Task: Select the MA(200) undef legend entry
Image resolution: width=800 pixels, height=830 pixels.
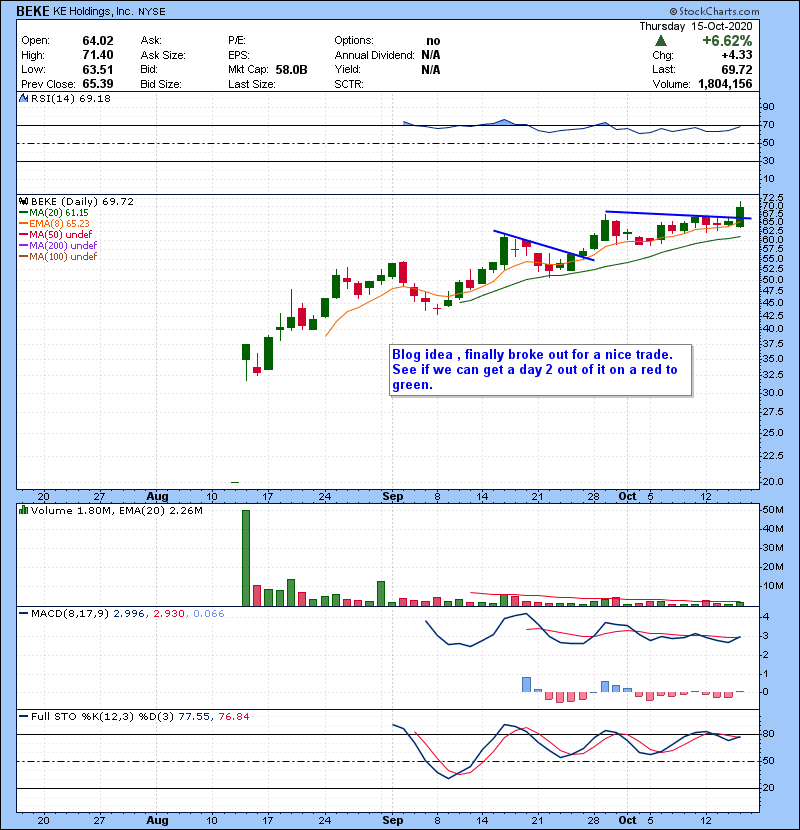Action: pyautogui.click(x=58, y=246)
